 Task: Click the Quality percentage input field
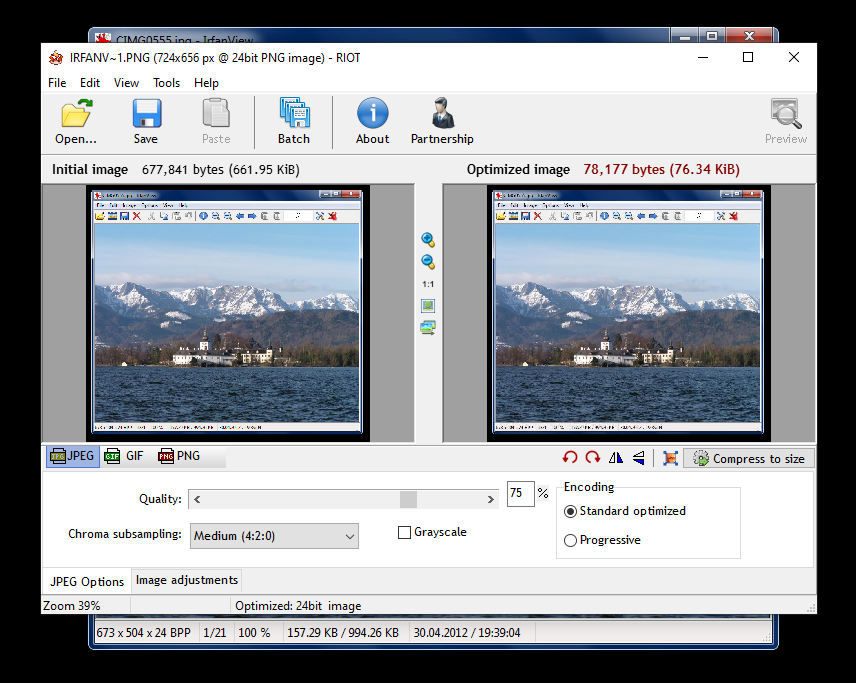[520, 494]
